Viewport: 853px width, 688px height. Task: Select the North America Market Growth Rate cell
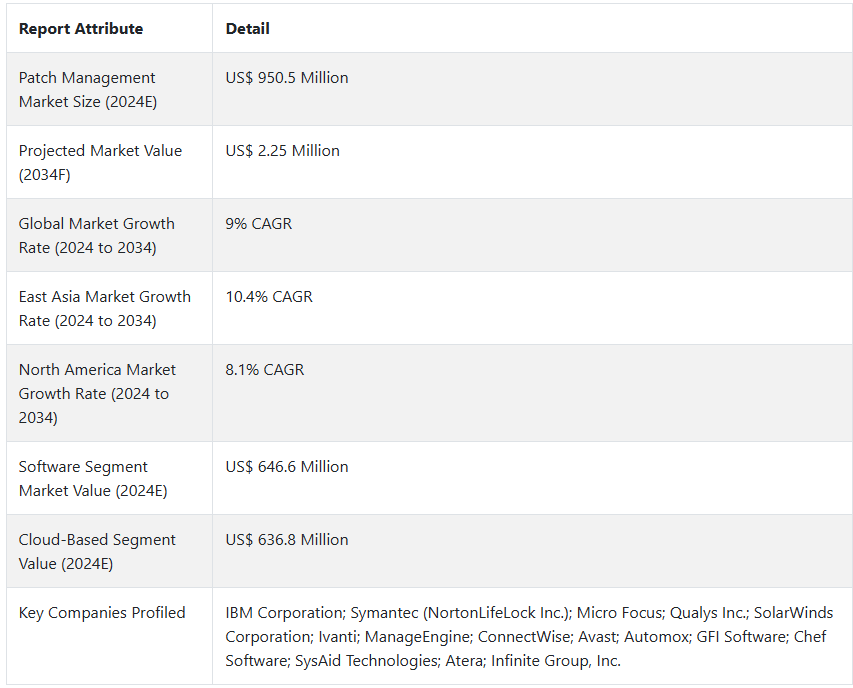point(97,394)
